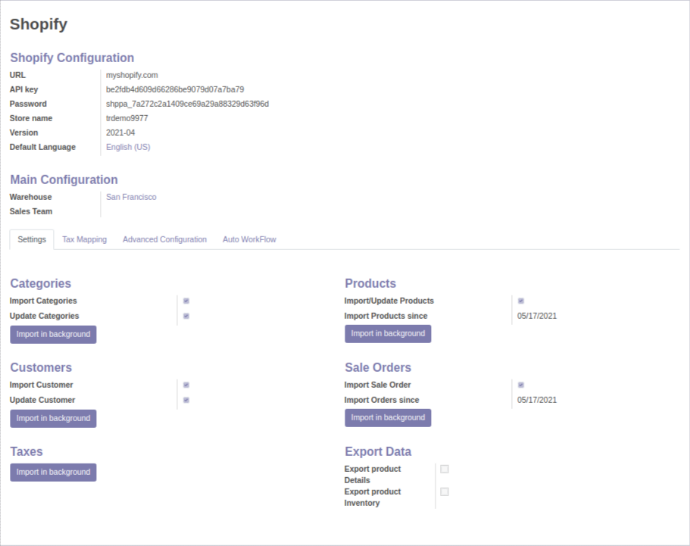
Task: Click the API key value be2fdb4d609d…
Action: [x=175, y=89]
